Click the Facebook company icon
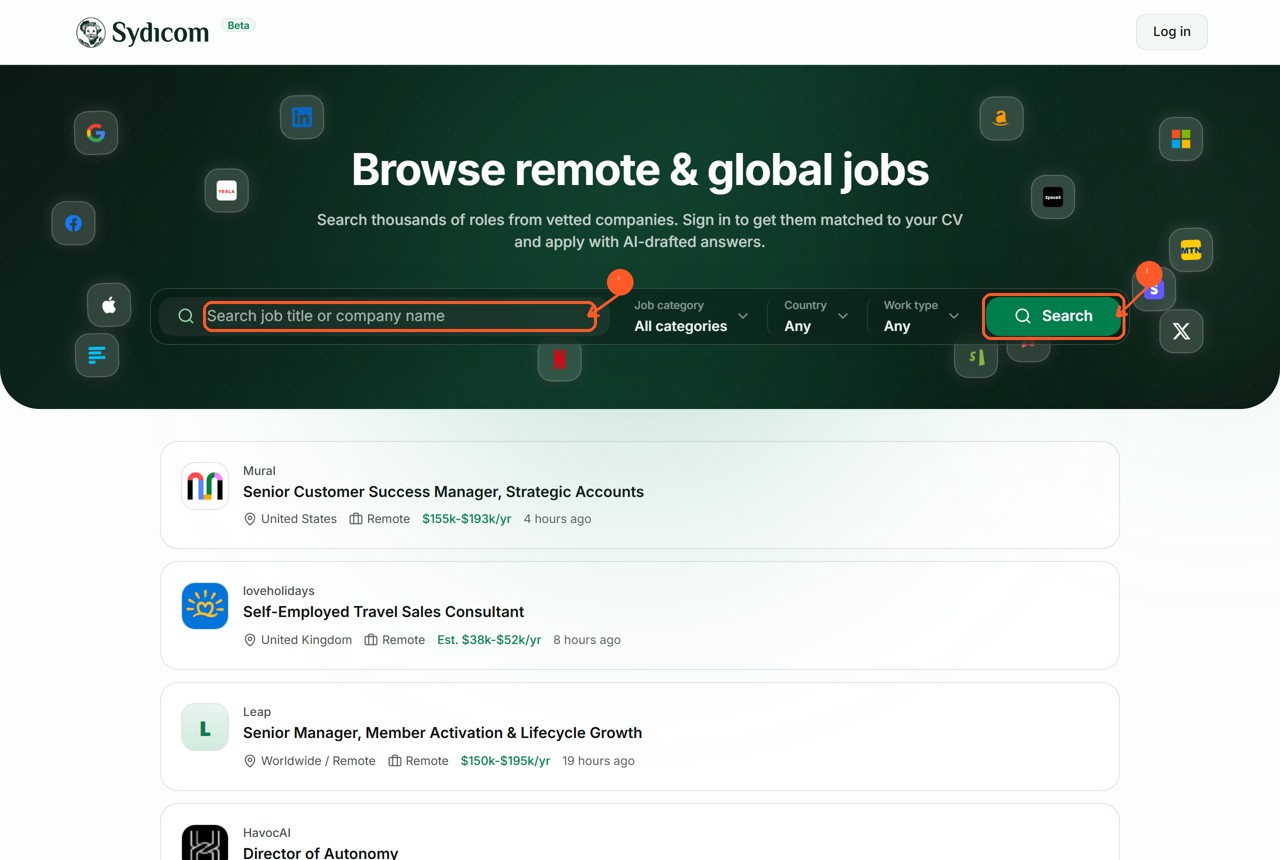The width and height of the screenshot is (1280, 860). 74,223
